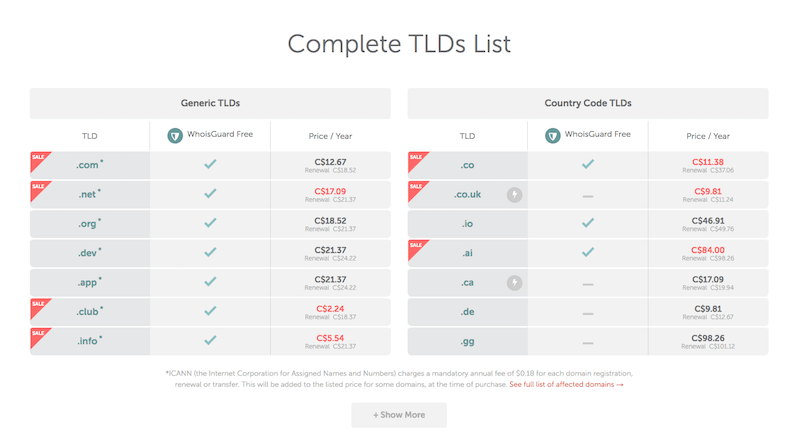Click the lightning icon beside .co.uk
The width and height of the screenshot is (800, 445).
(x=514, y=194)
